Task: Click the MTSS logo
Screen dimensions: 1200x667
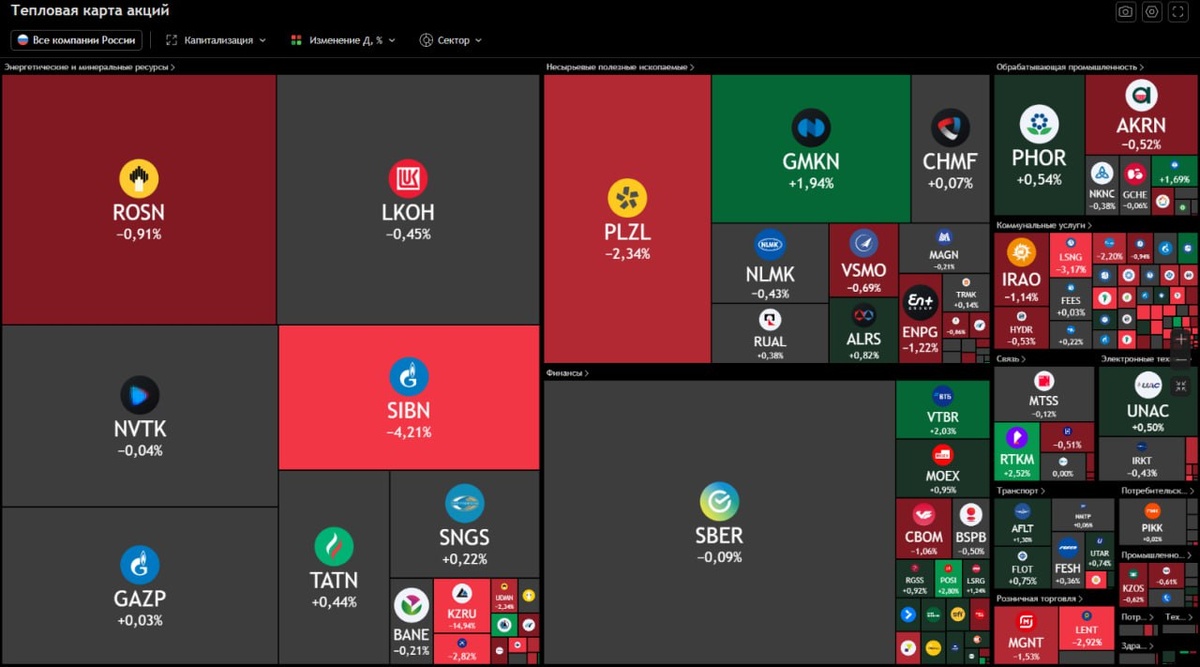Action: [1043, 381]
